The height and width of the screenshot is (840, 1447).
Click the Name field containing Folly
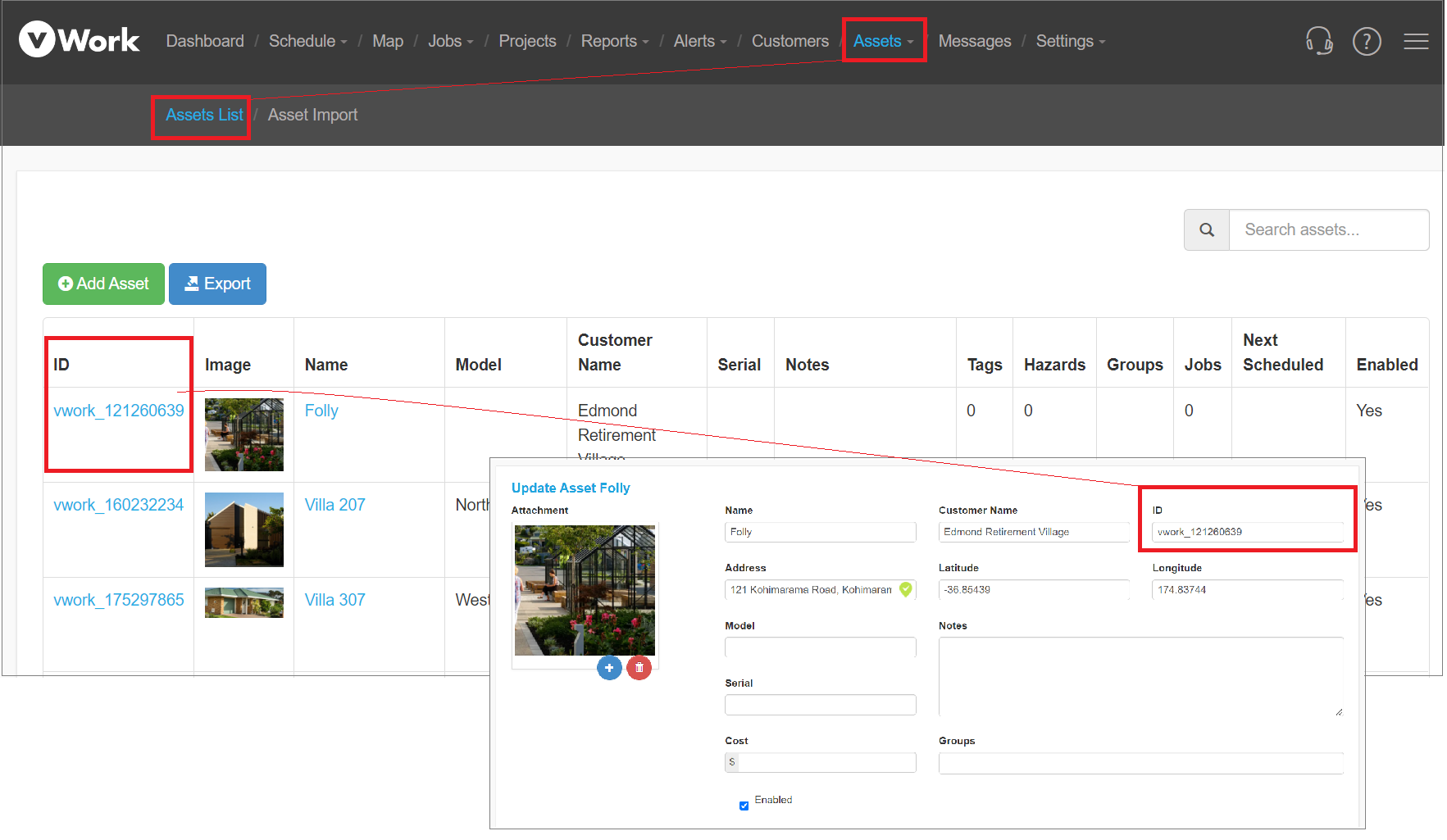point(820,532)
